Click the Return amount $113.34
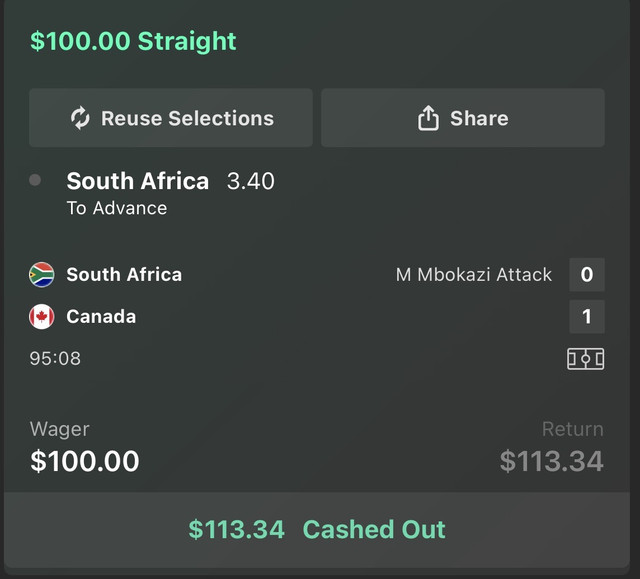 click(x=551, y=461)
